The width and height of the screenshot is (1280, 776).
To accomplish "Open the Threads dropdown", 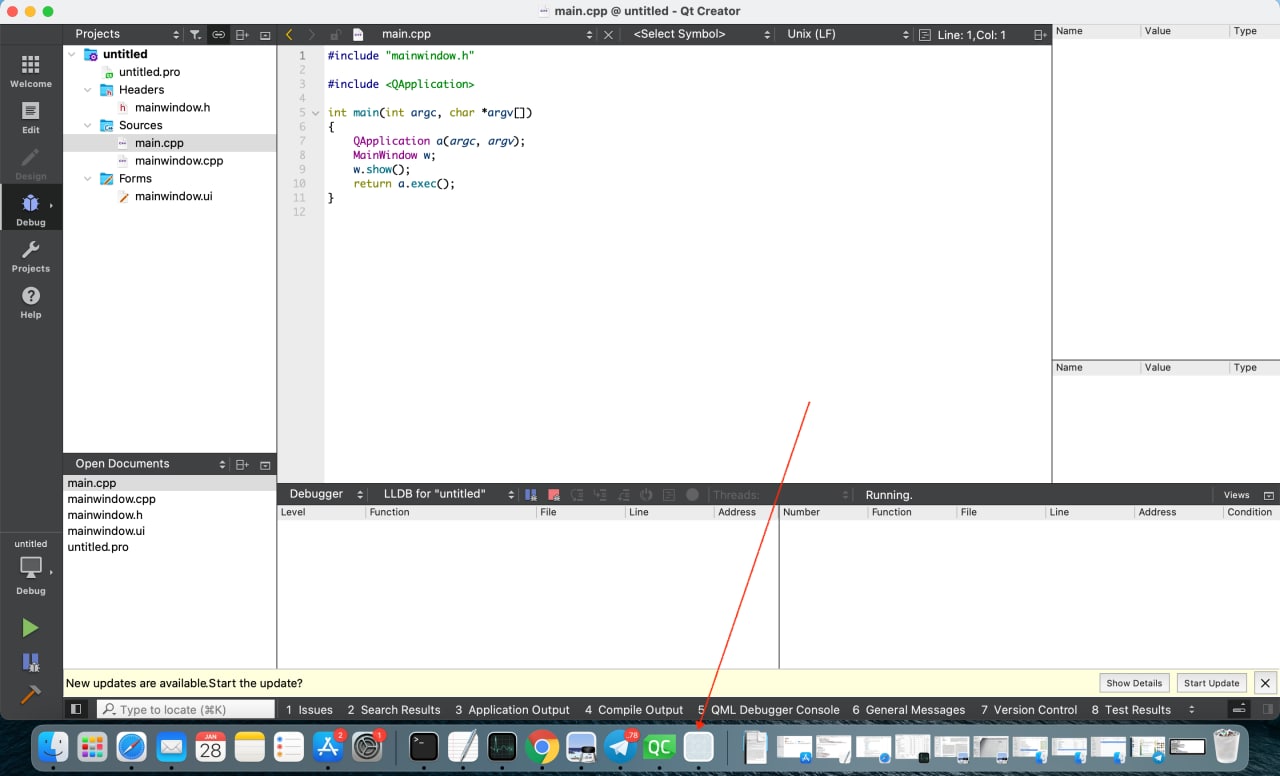I will click(780, 494).
